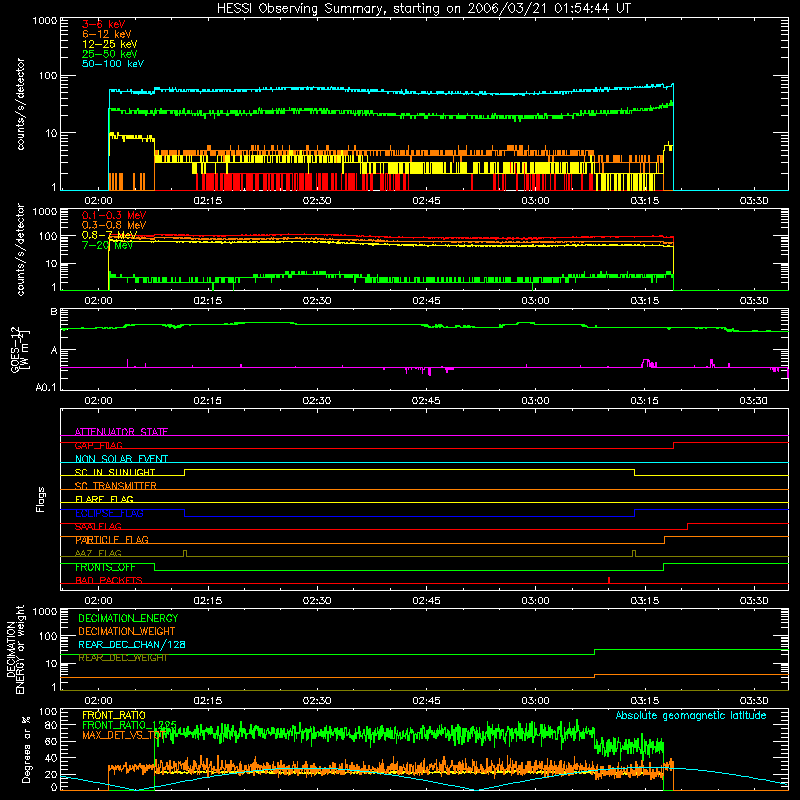Click the REAR_DEC_WEIGHT legend label
800x800 pixels.
[122, 658]
